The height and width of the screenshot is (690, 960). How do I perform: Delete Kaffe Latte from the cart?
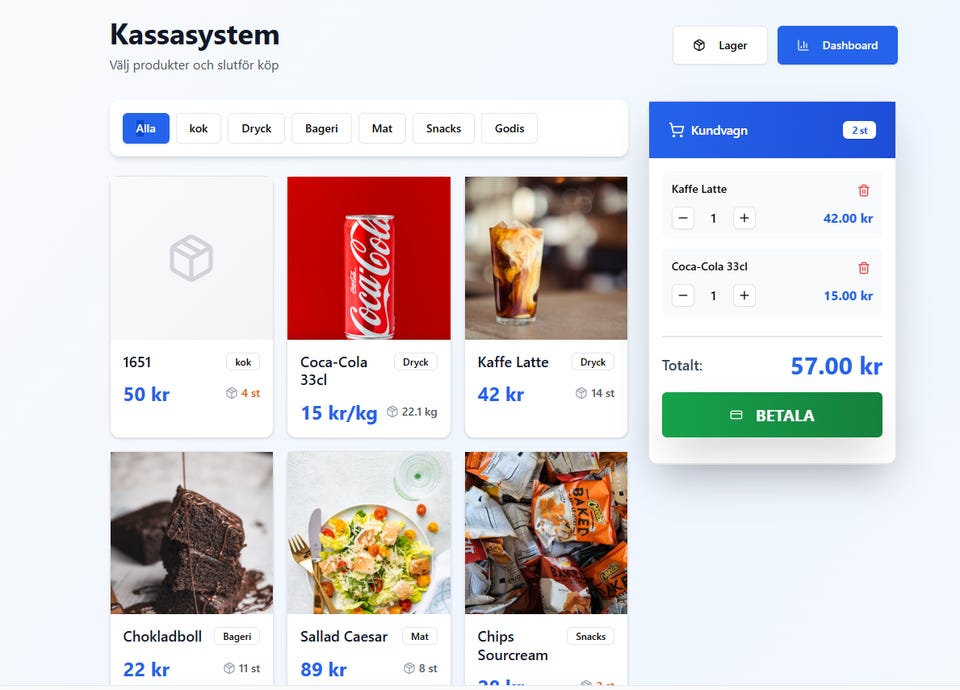[863, 190]
